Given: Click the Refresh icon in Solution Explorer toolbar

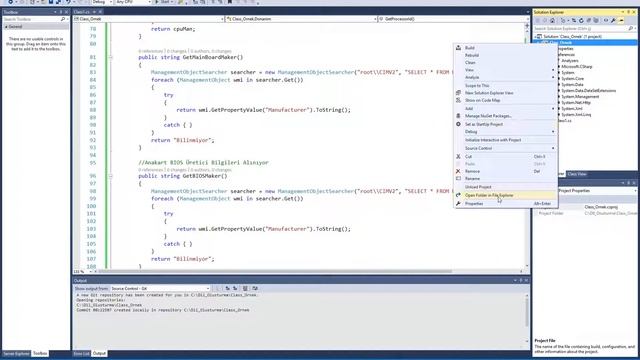Looking at the screenshot, I should 581,20.
